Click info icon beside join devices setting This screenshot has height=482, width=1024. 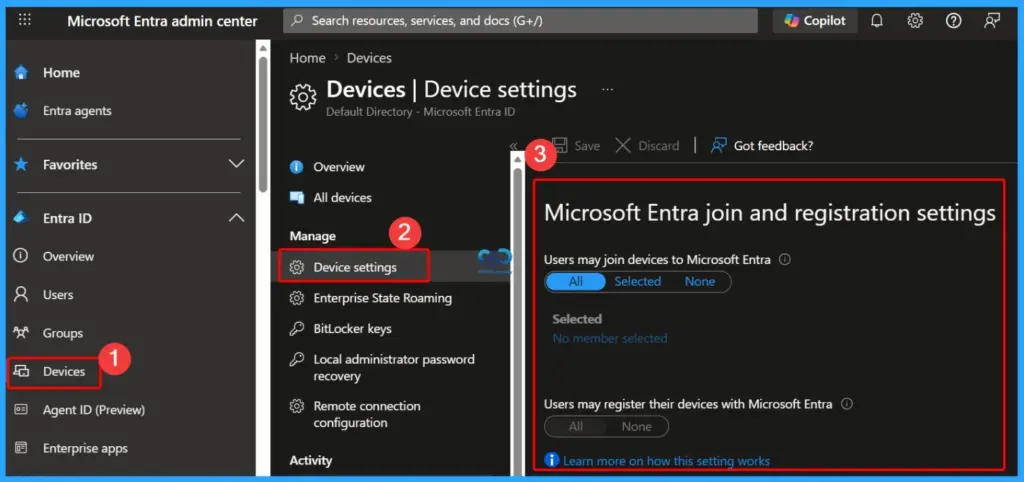click(785, 259)
